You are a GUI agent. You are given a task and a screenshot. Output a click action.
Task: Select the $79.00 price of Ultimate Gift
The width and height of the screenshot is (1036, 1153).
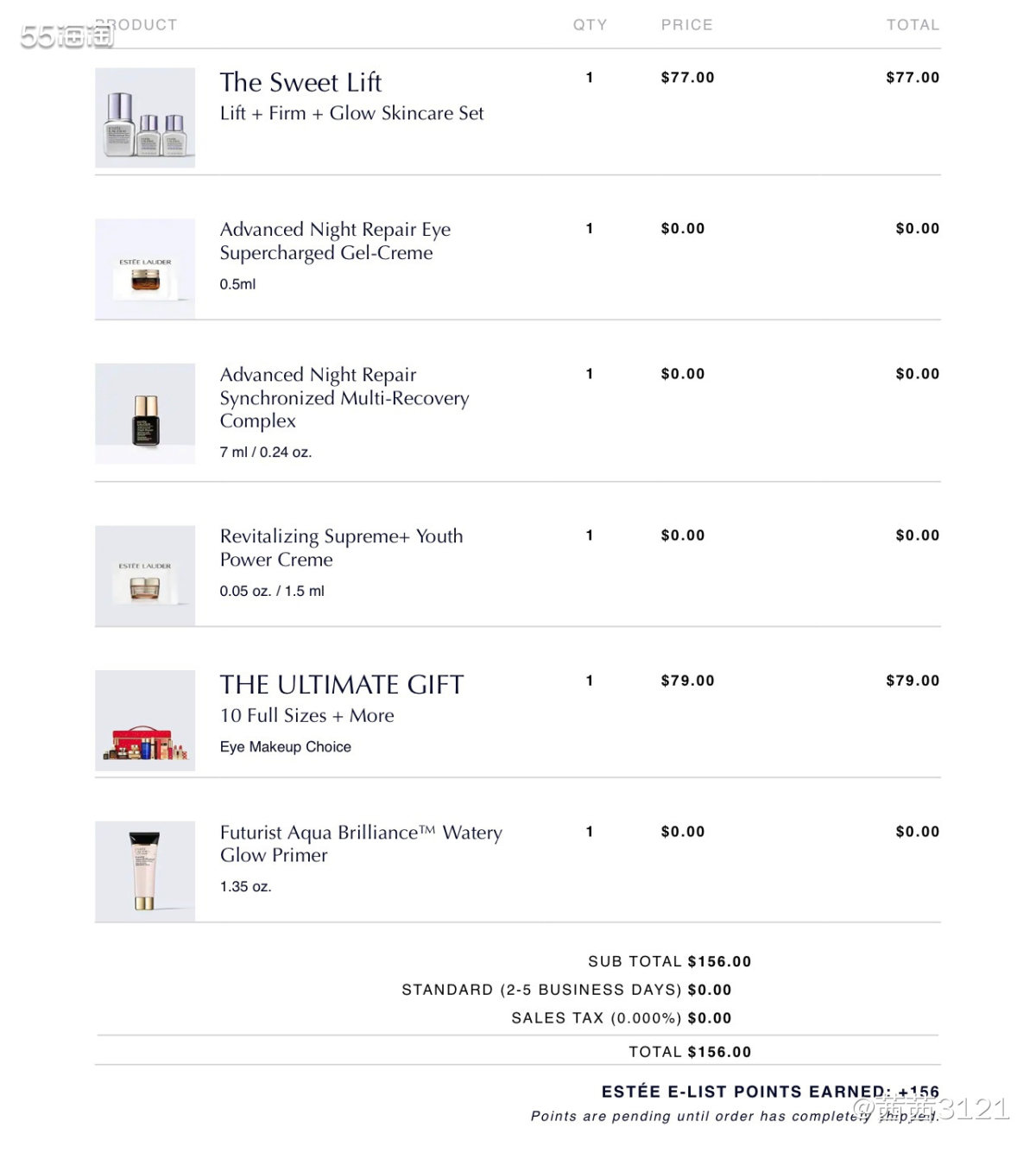coord(688,681)
